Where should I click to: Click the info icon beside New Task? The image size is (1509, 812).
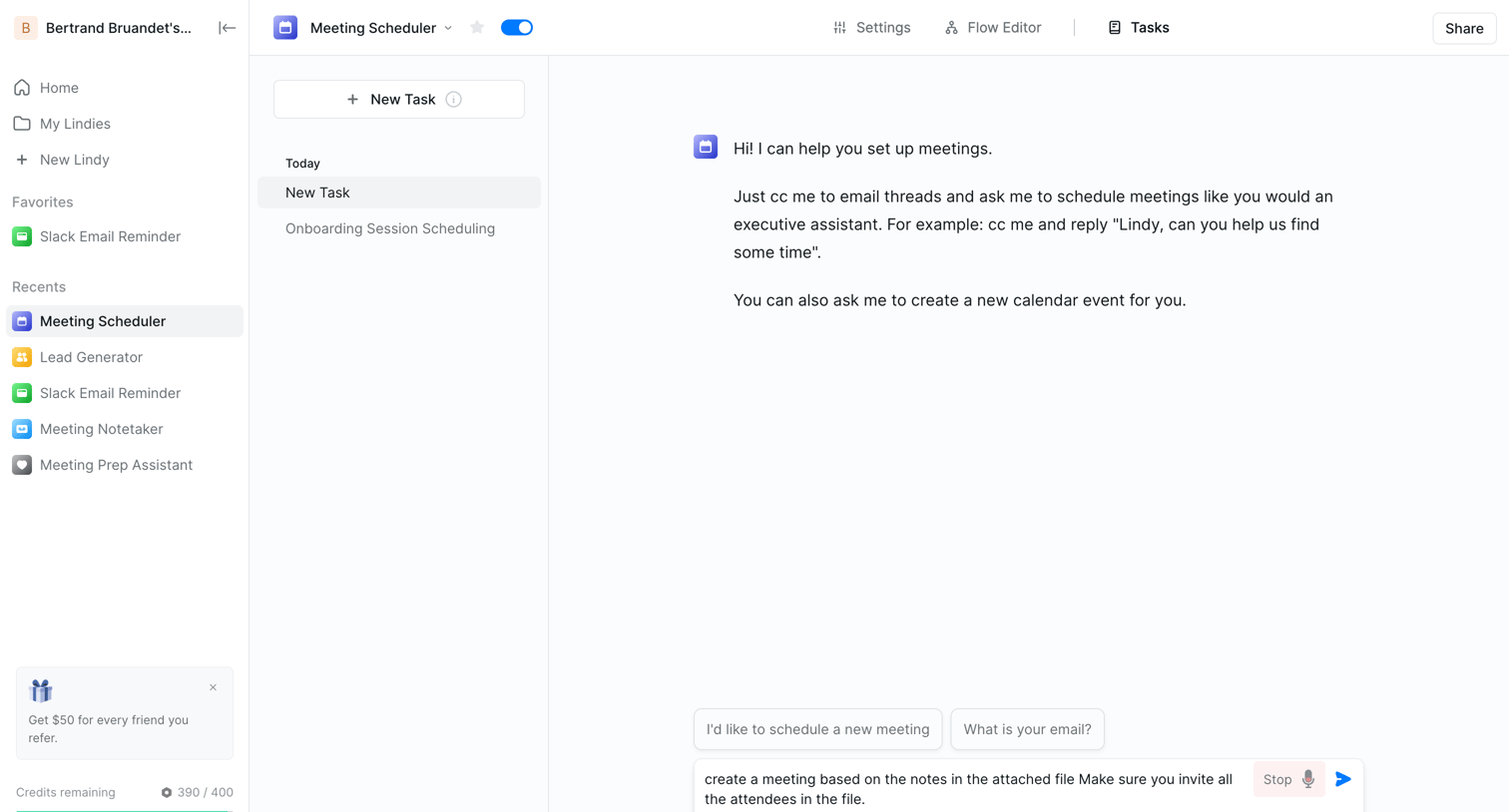454,100
